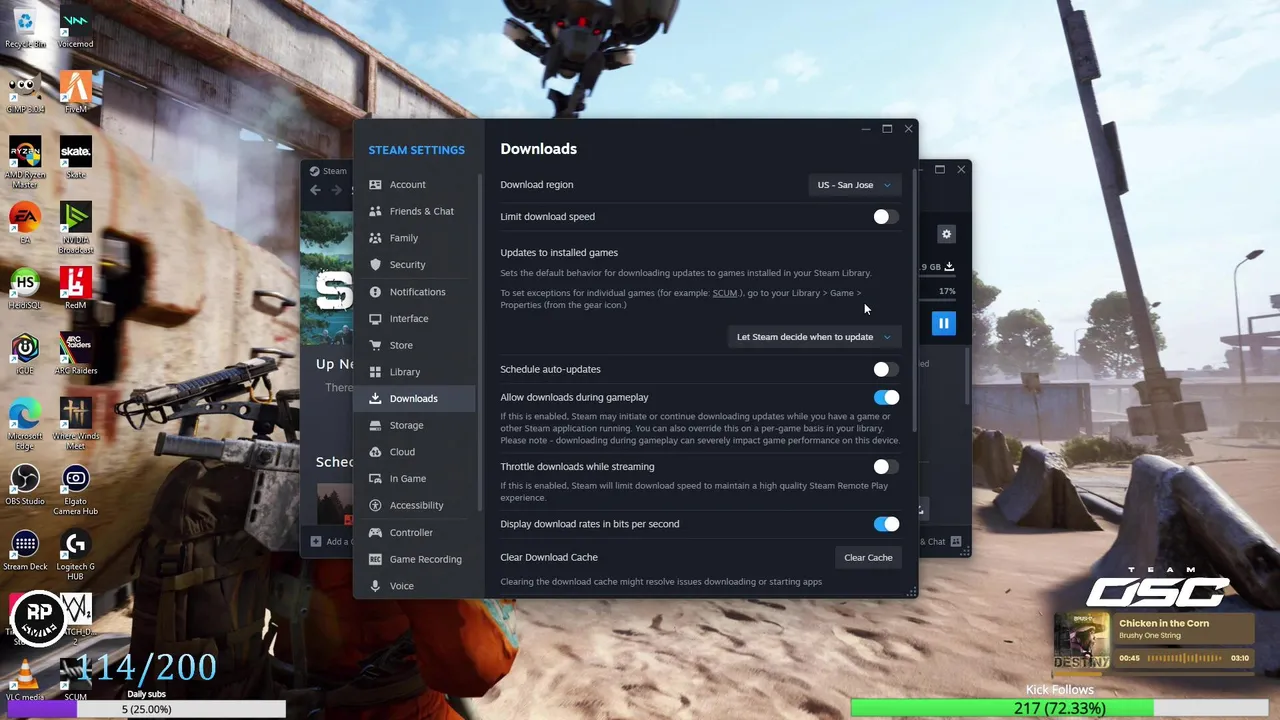Viewport: 1280px width, 720px height.
Task: Open the Controller gamepad icon
Action: [x=375, y=532]
